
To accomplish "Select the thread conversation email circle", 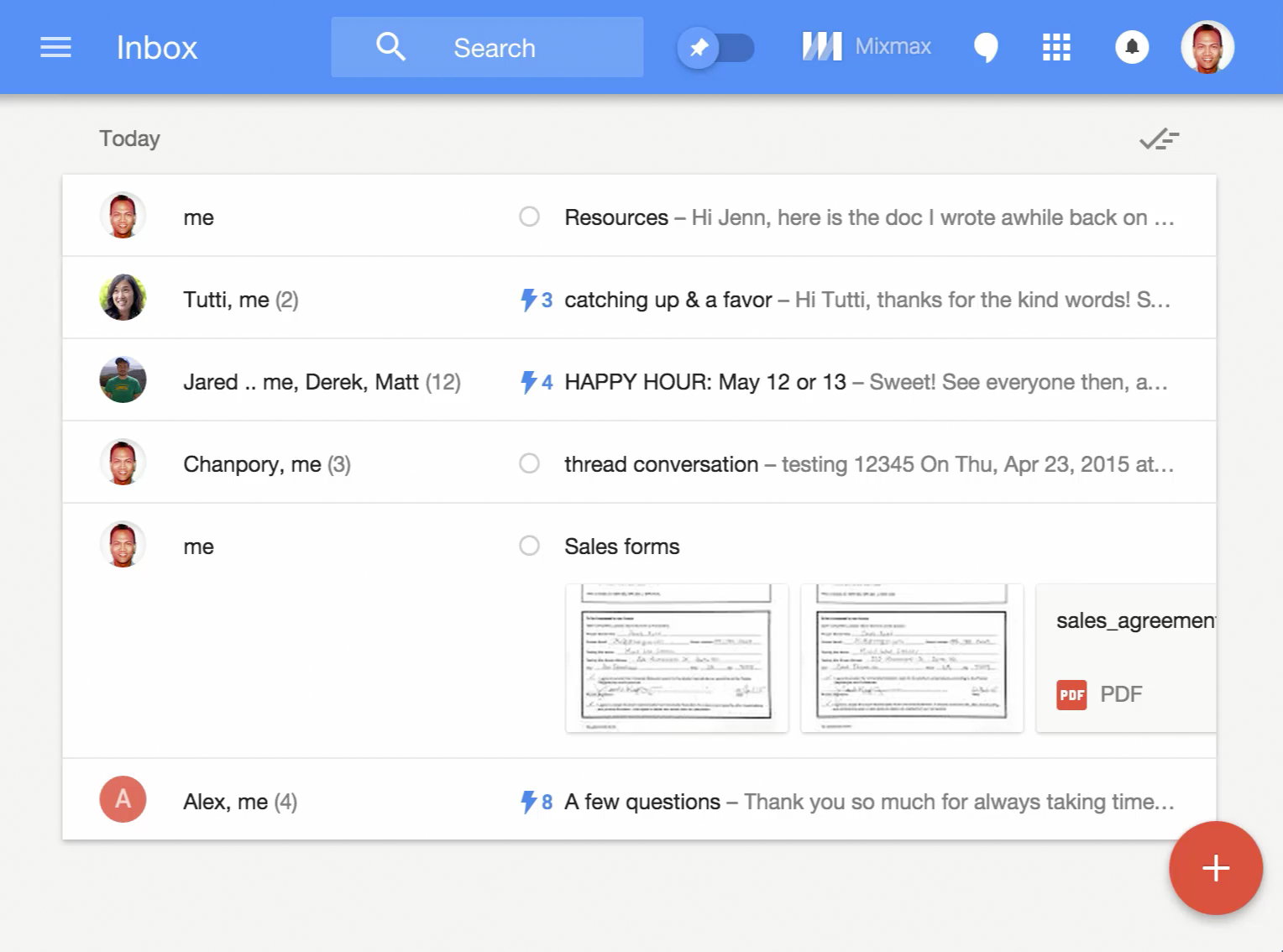I will coord(529,463).
